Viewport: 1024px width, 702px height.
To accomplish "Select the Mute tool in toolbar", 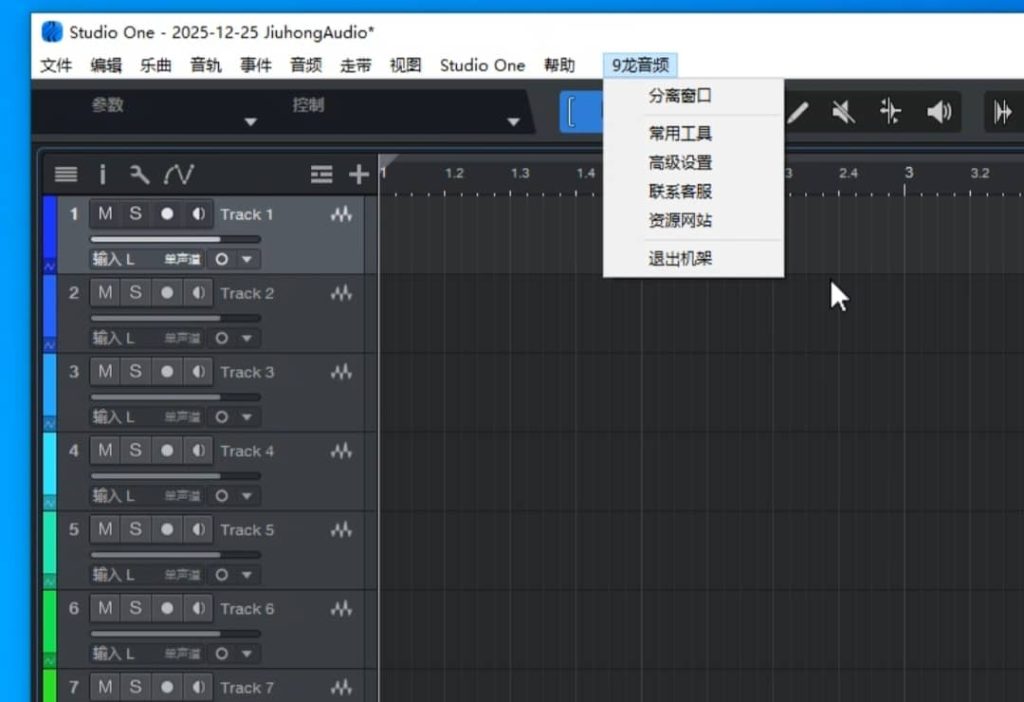I will [843, 112].
